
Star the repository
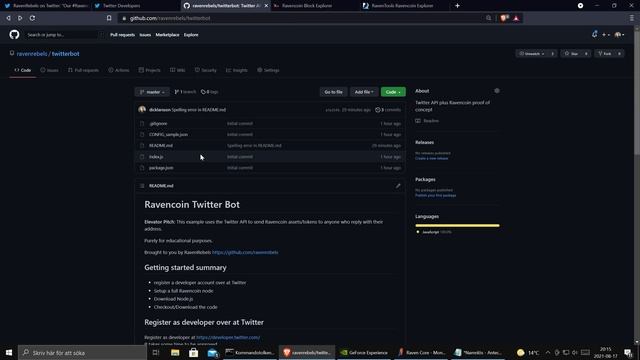pos(571,53)
